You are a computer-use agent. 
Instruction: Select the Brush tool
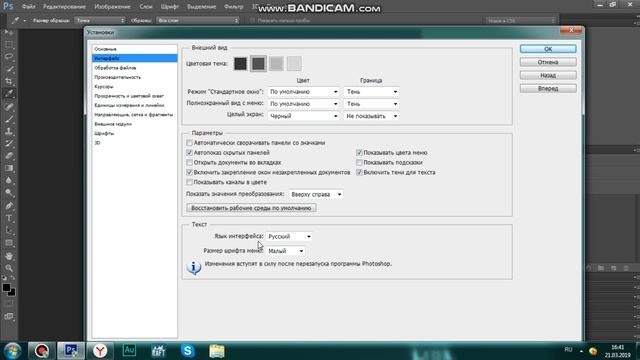(9, 119)
